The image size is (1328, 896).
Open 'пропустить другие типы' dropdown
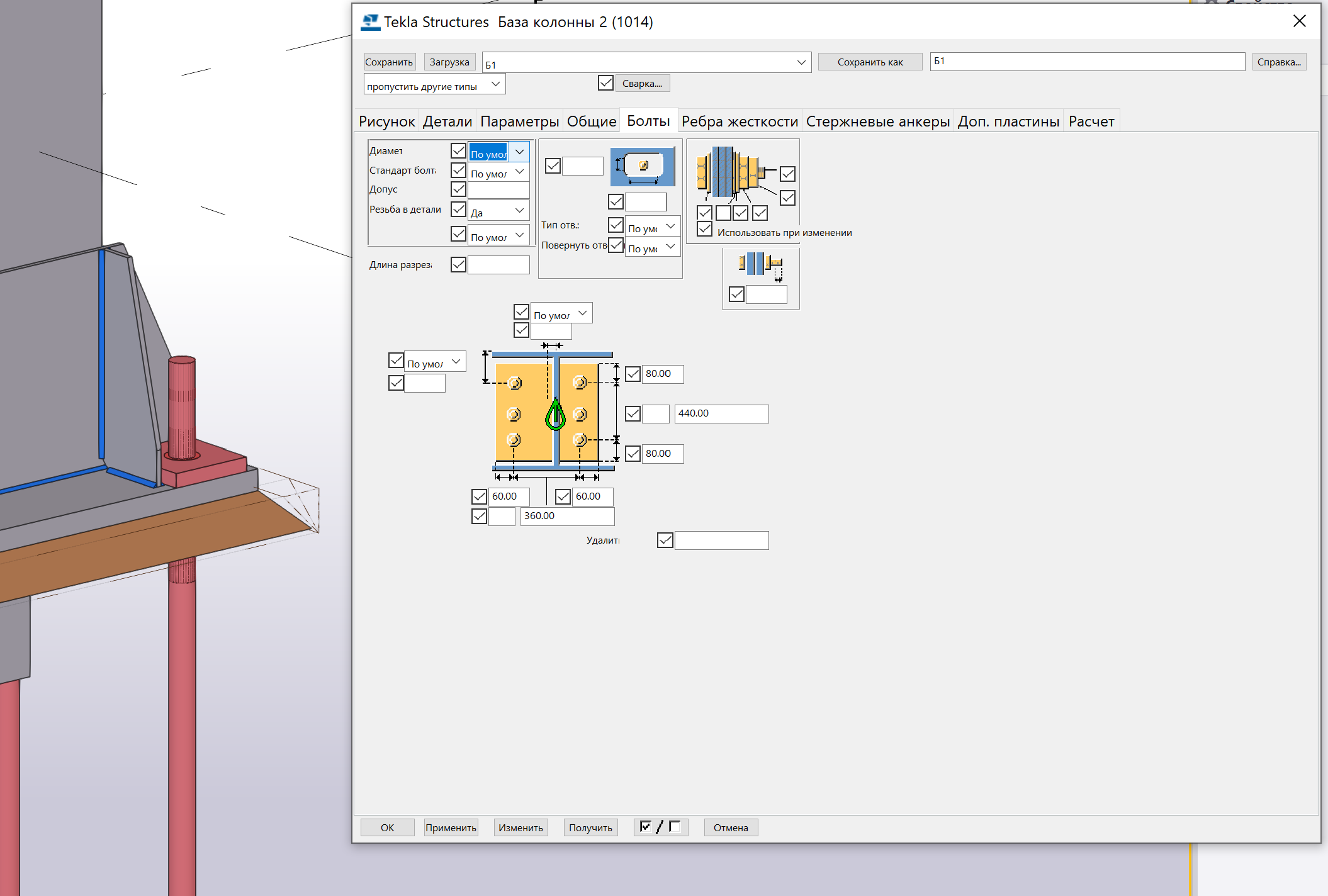click(495, 84)
